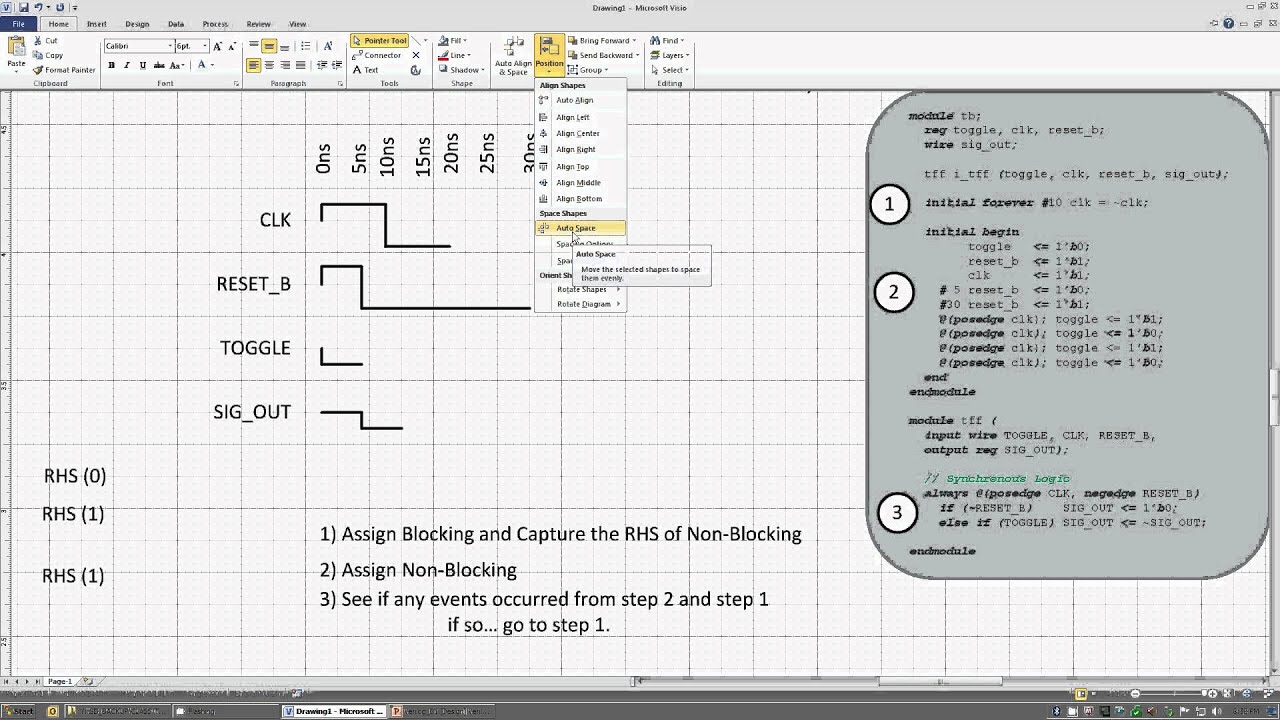The height and width of the screenshot is (720, 1280).
Task: Click the Grow Font icon
Action: [x=218, y=46]
